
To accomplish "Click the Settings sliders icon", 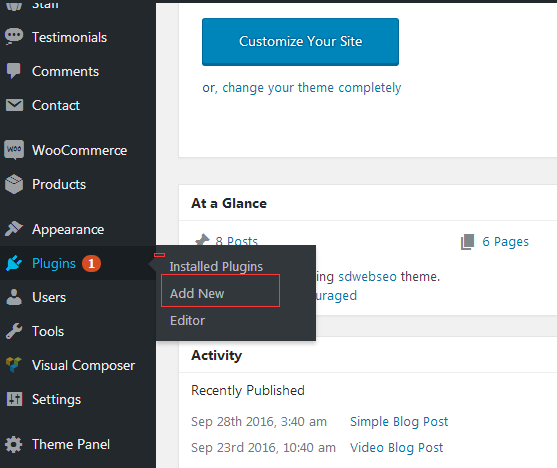I will click(14, 399).
